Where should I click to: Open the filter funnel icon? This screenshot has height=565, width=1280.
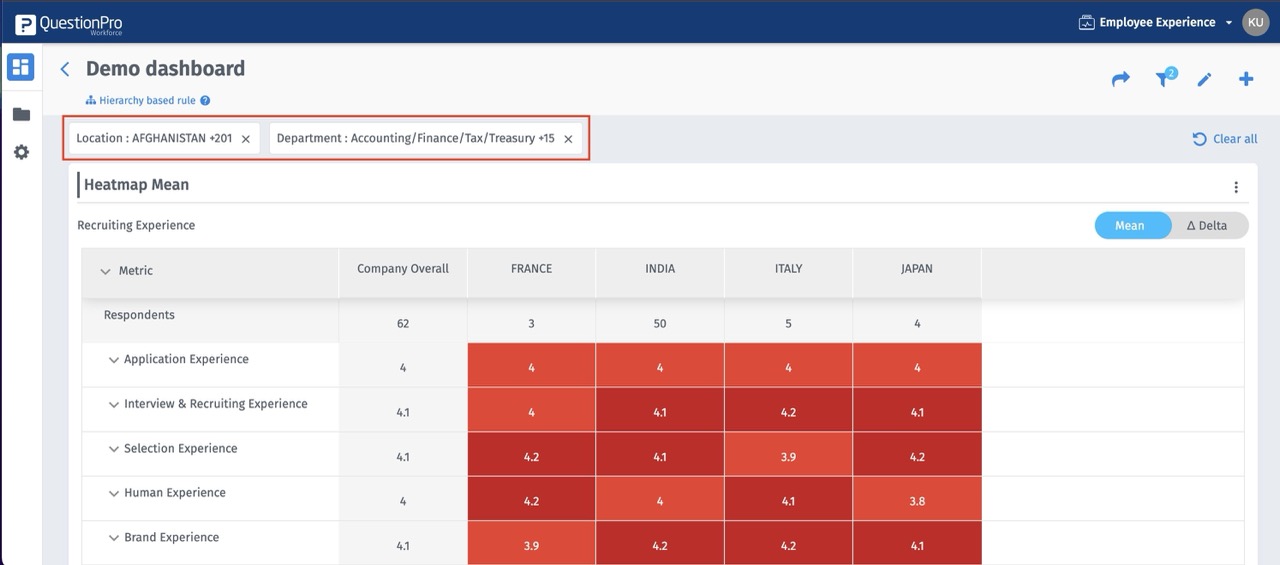click(x=1164, y=79)
